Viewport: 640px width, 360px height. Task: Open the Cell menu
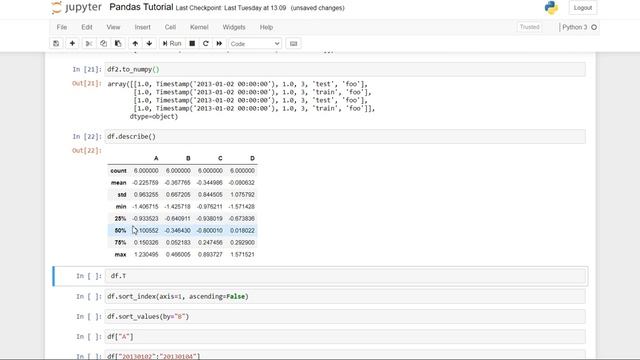pos(170,27)
